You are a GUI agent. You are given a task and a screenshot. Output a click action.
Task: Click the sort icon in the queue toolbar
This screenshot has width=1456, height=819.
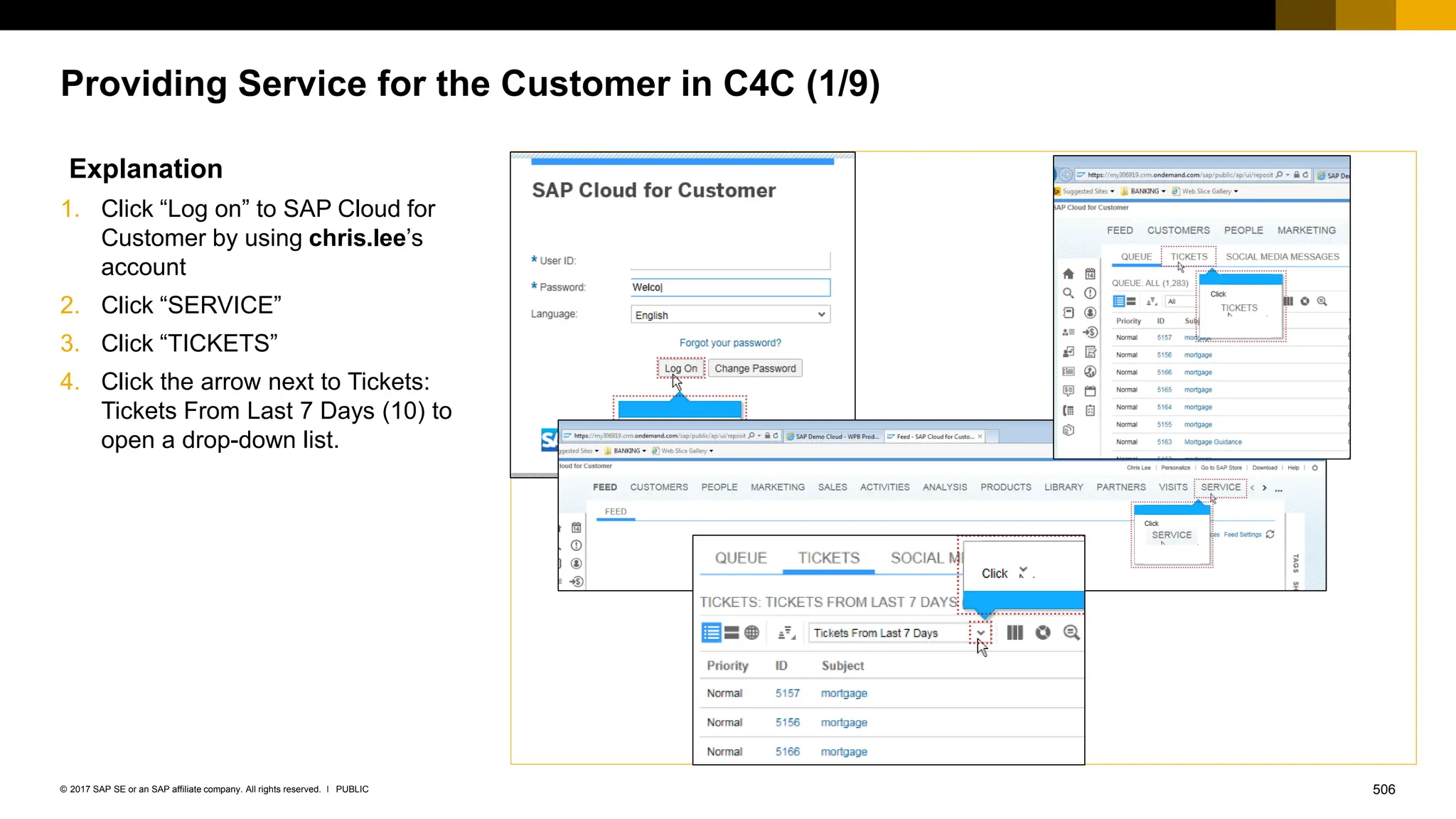coord(1152,301)
